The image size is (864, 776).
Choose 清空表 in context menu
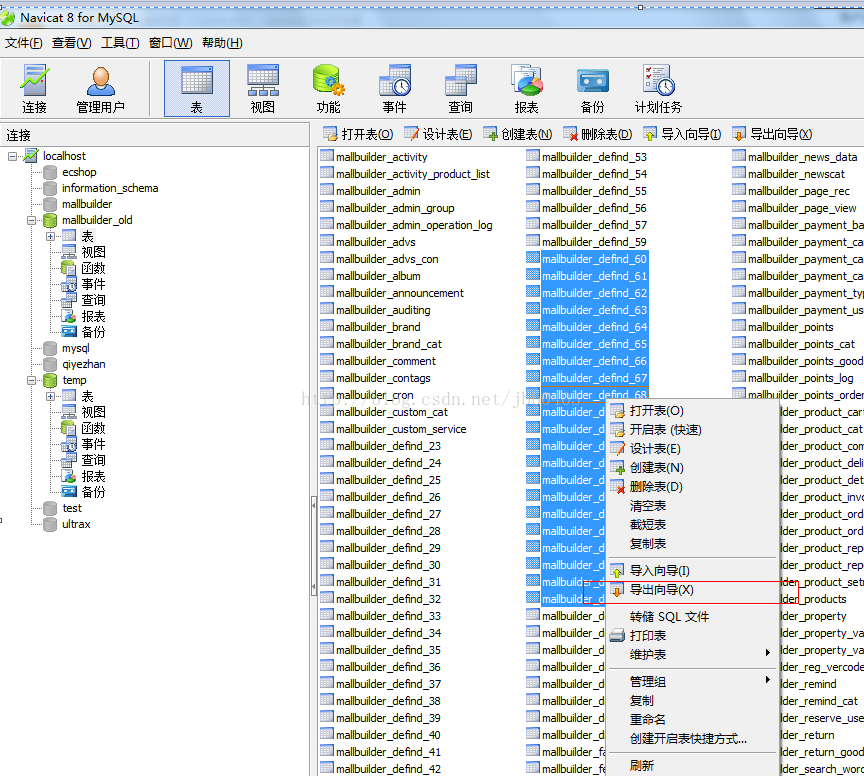(692, 506)
